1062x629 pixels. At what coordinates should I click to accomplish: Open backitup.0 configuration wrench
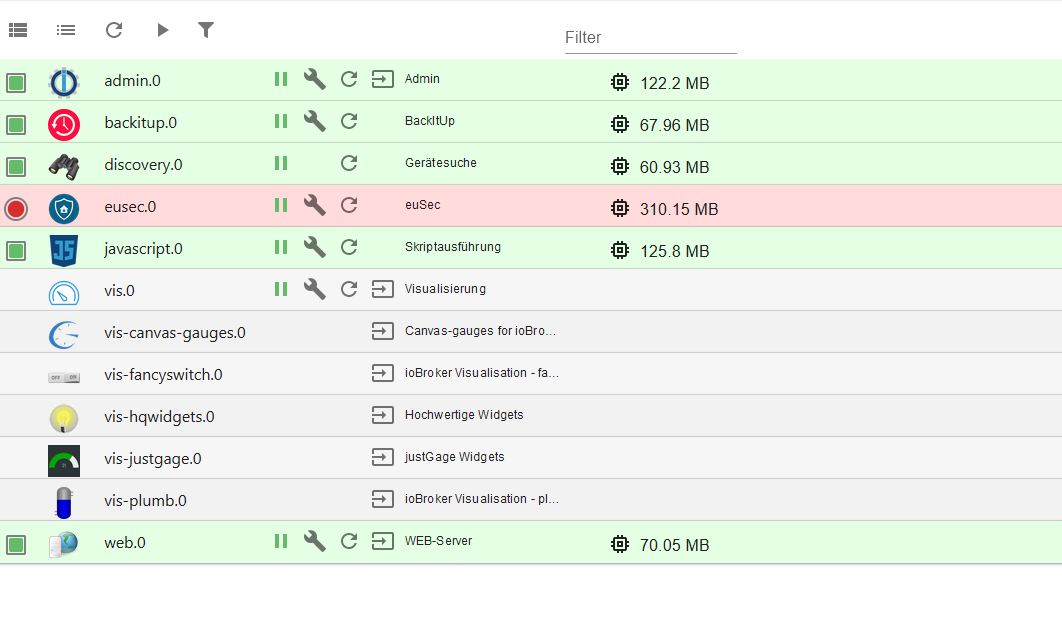(315, 121)
